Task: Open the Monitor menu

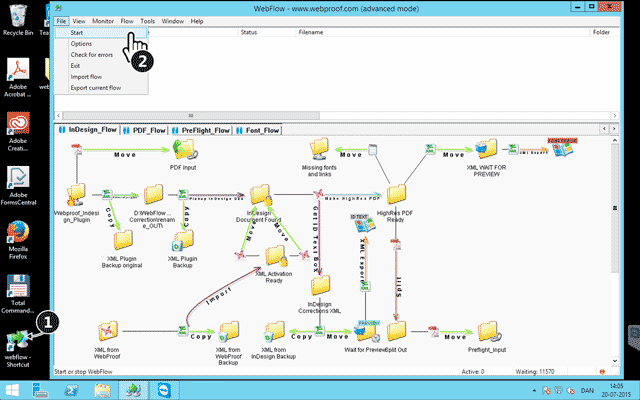Action: 103,21
